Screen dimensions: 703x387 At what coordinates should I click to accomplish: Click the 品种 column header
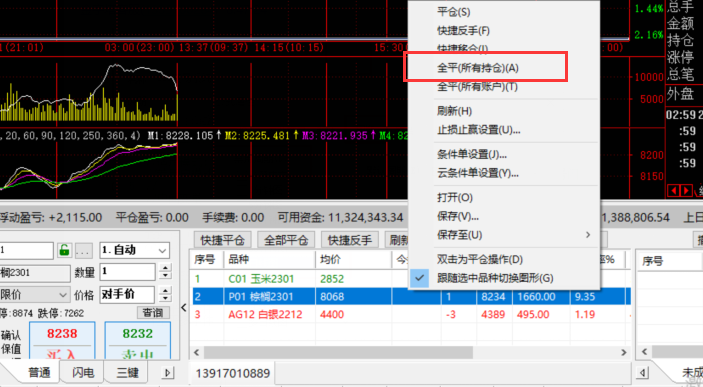pyautogui.click(x=269, y=259)
